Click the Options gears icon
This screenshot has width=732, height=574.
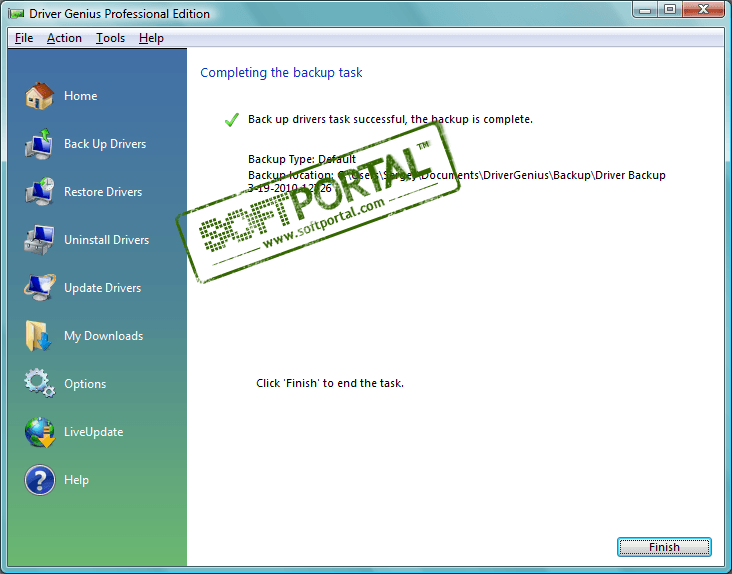point(39,383)
